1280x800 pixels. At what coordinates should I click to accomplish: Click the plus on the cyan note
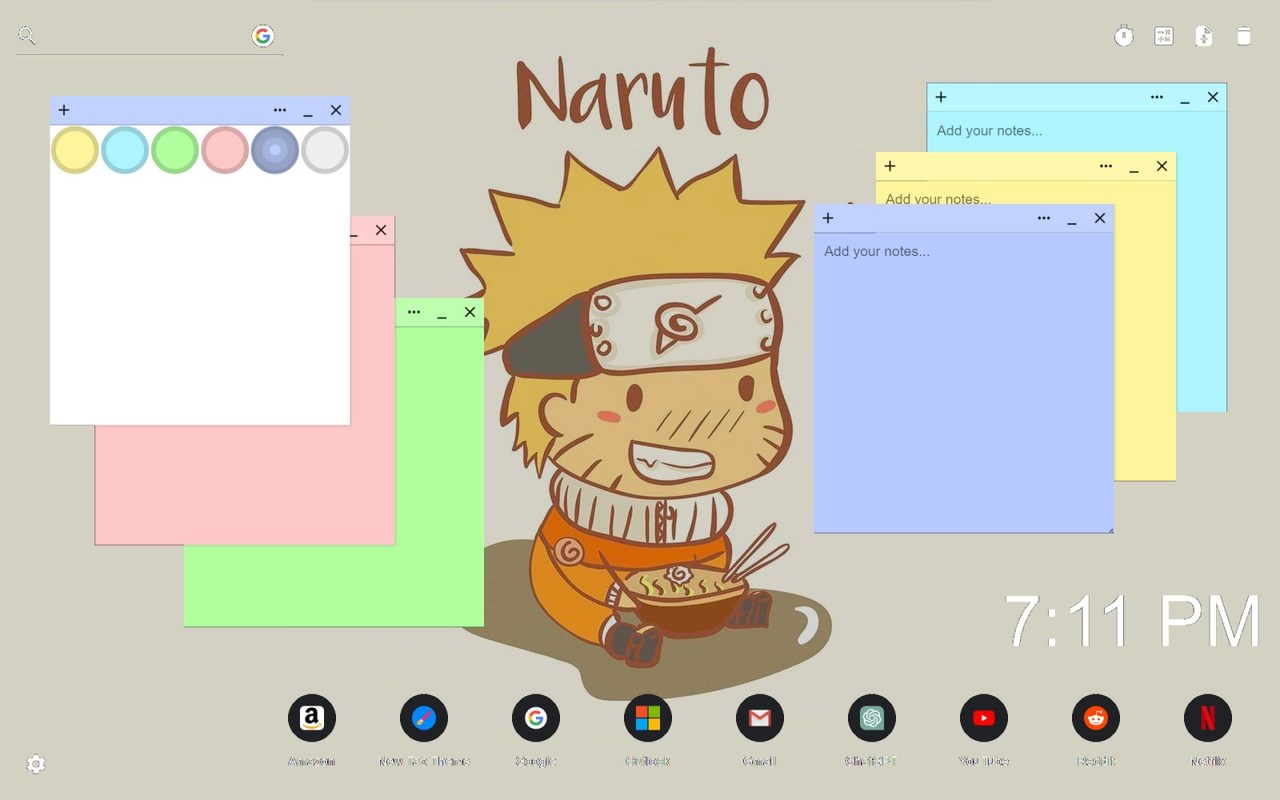point(941,97)
